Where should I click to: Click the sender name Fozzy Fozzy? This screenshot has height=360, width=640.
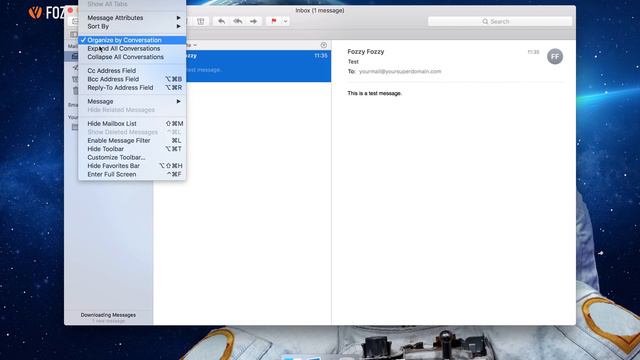pos(366,51)
